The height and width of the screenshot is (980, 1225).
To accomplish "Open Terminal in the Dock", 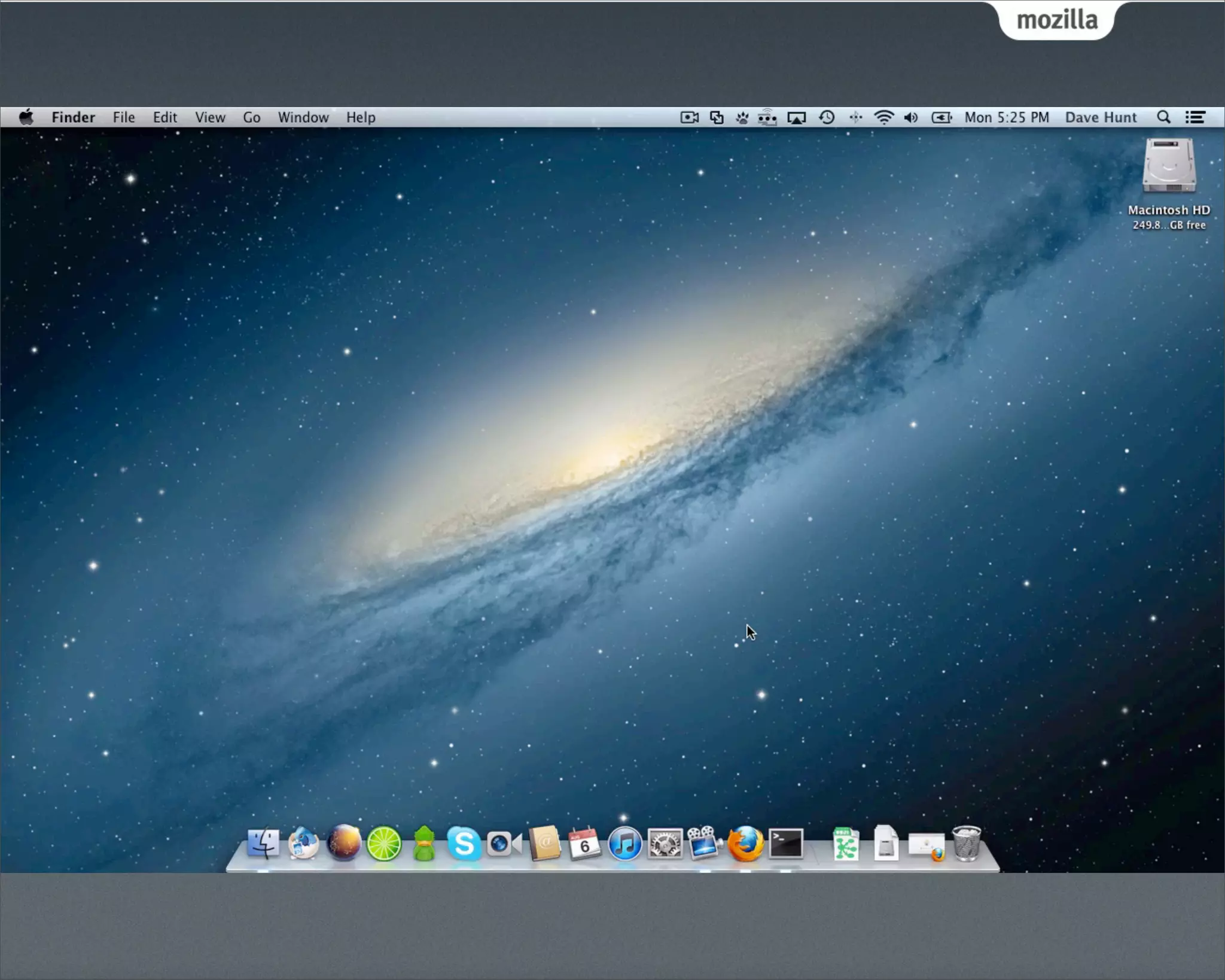I will (x=785, y=844).
